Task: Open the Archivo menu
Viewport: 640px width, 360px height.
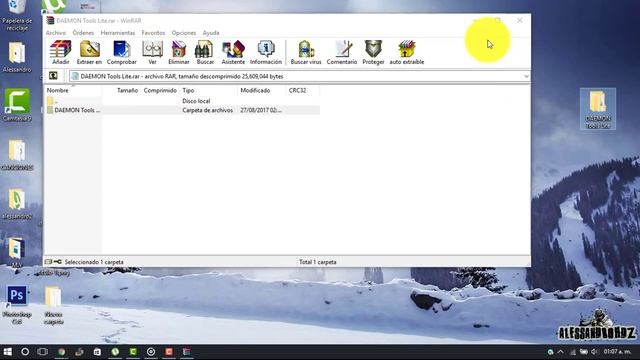Action: click(x=56, y=33)
